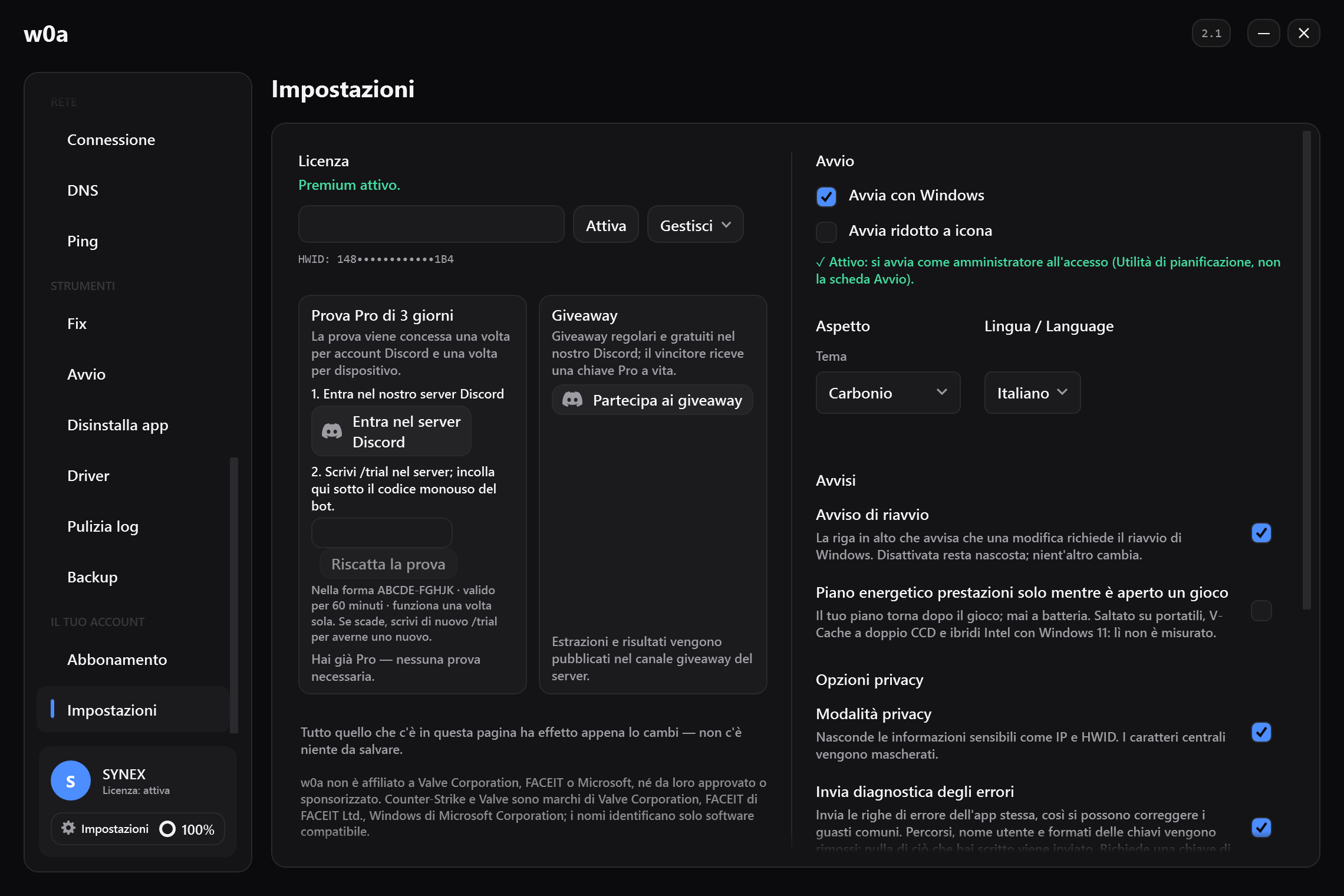Enable Avvia con Windows checkbox
The image size is (1344, 896).
826,196
